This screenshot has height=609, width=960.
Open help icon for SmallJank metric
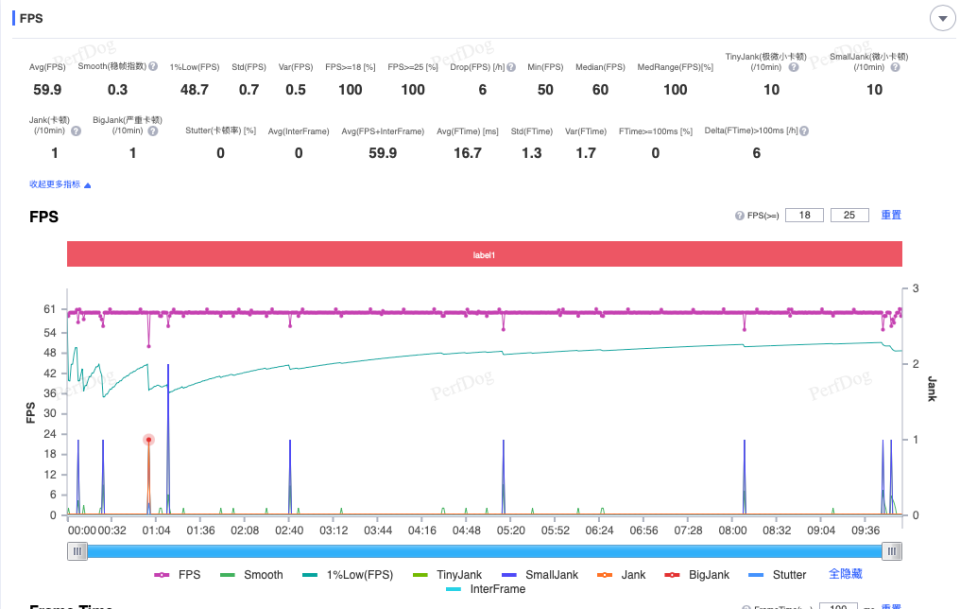895,67
